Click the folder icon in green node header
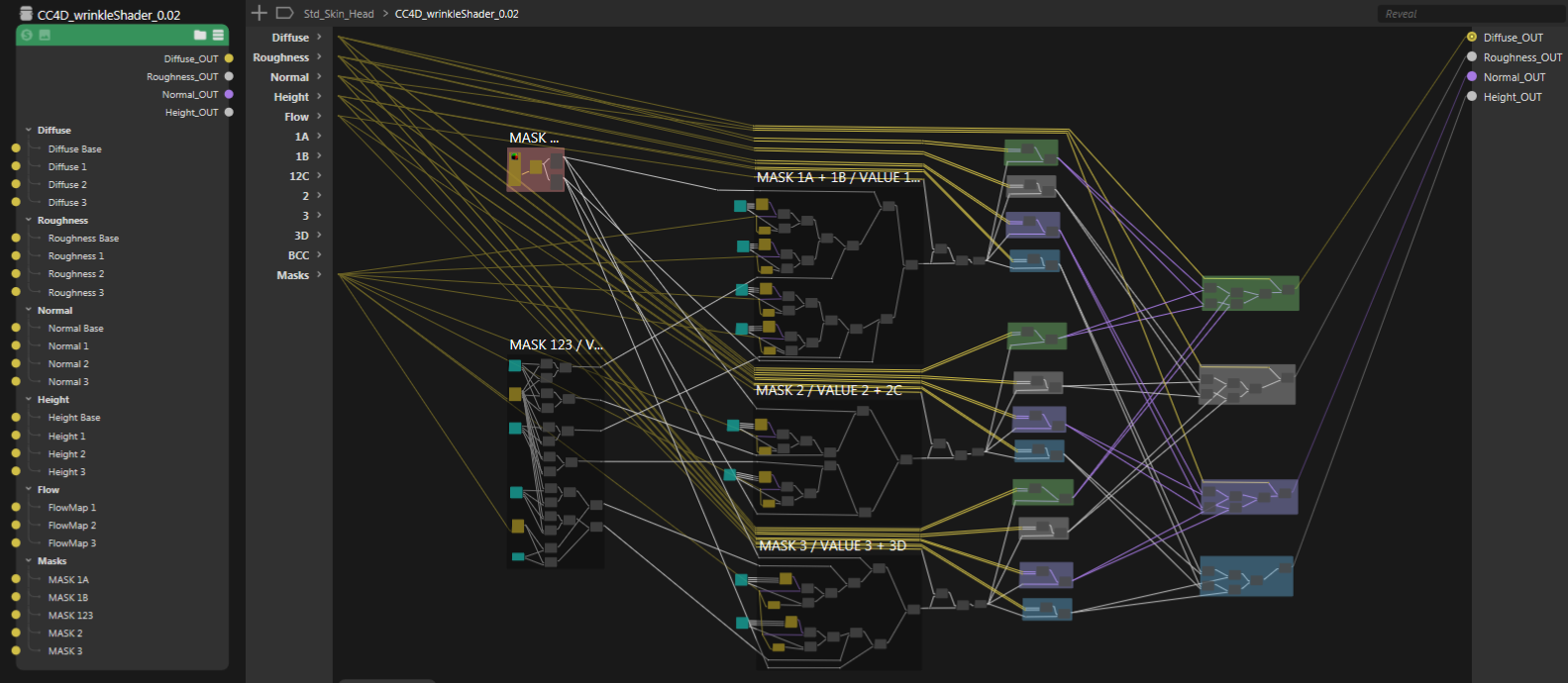 [200, 35]
